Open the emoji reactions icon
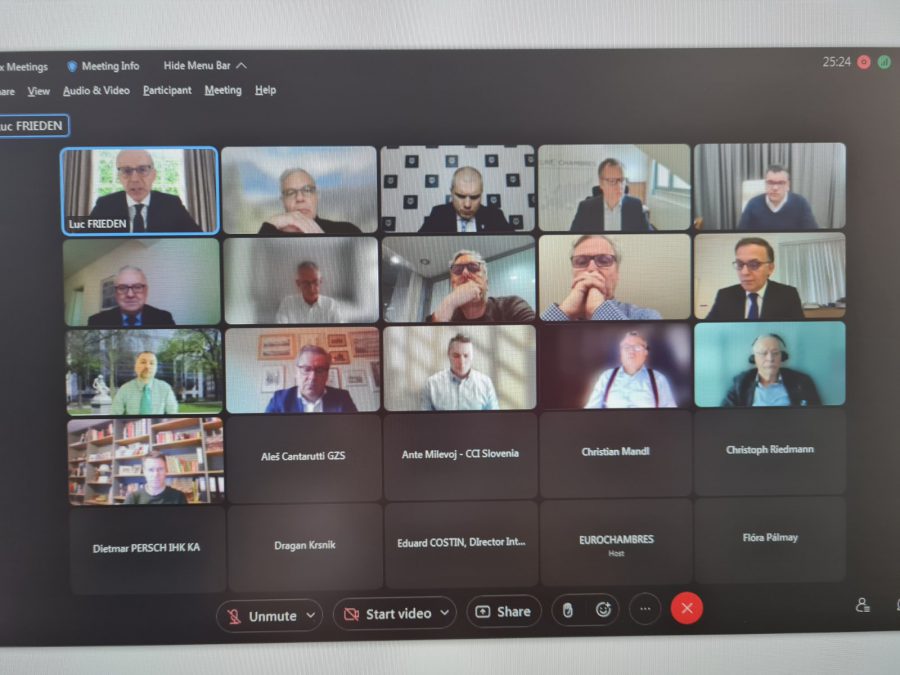The image size is (900, 675). 603,609
